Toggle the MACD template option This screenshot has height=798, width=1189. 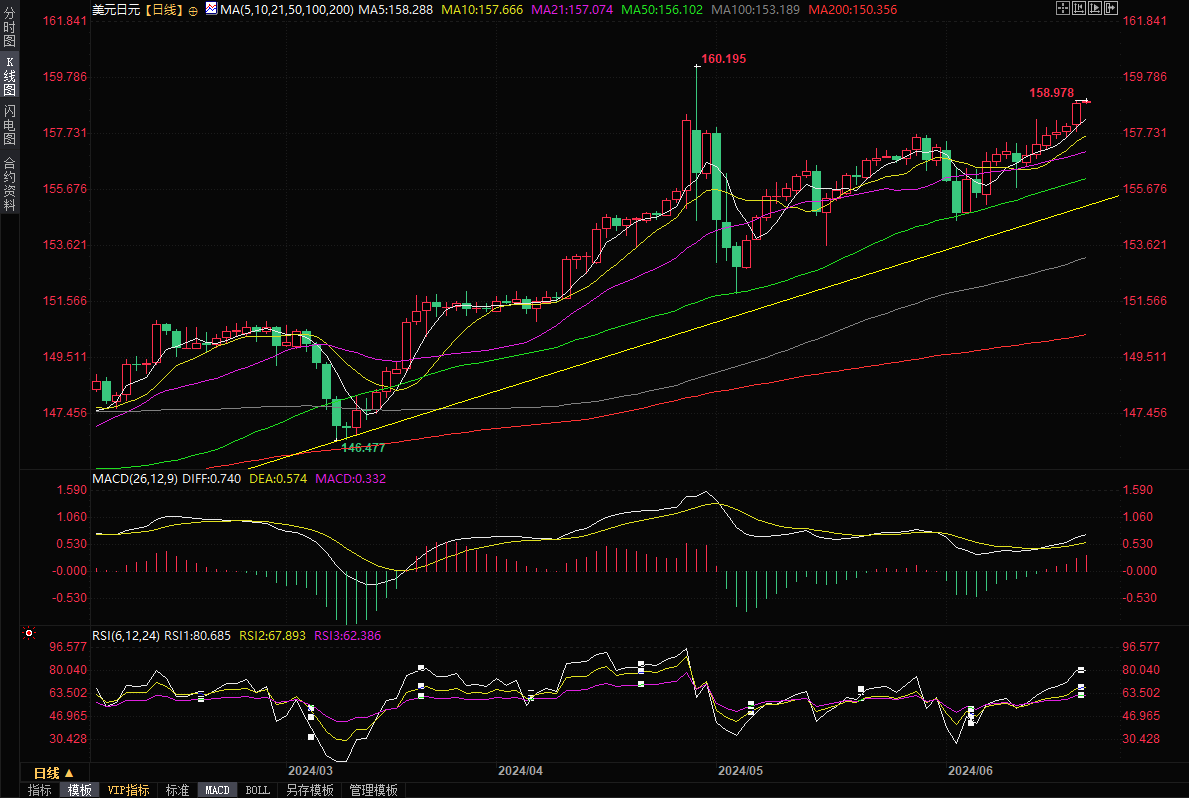(x=217, y=790)
